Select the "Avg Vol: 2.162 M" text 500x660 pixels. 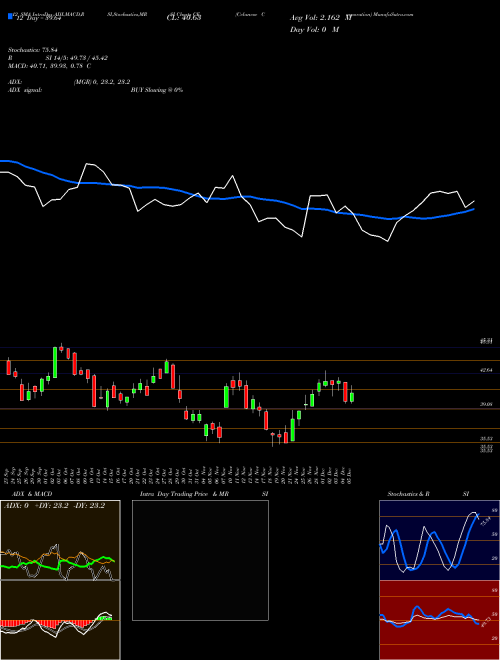(x=321, y=18)
